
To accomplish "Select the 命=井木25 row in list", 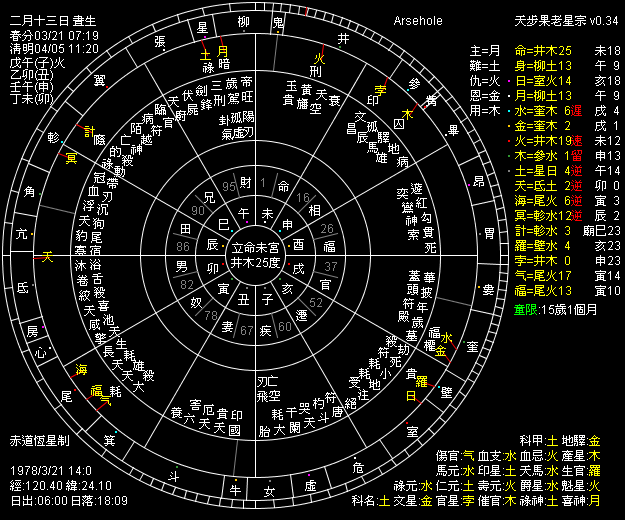I will 542,50.
